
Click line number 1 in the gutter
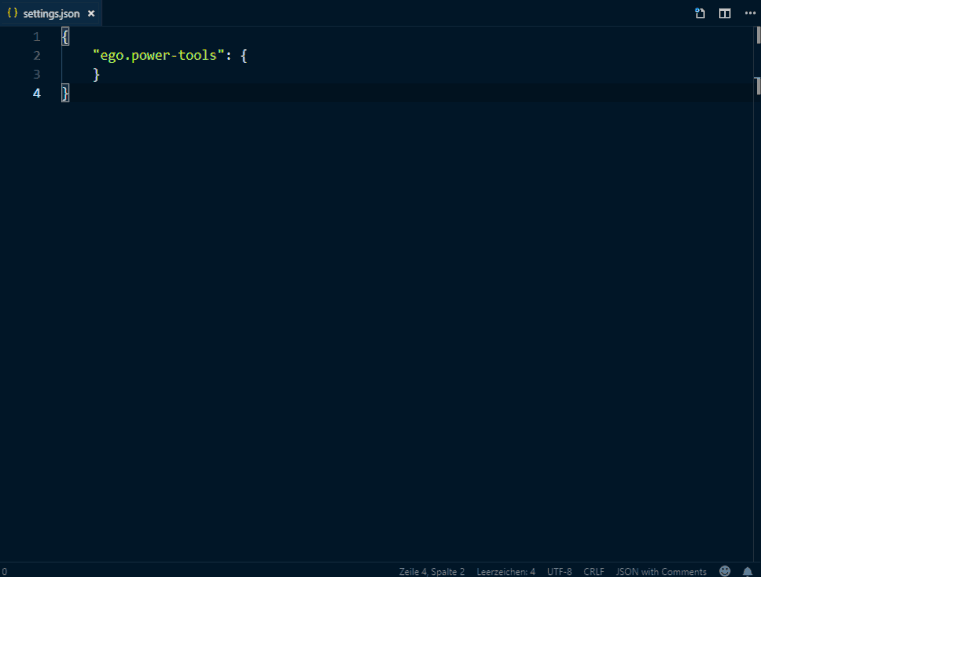[x=37, y=37]
